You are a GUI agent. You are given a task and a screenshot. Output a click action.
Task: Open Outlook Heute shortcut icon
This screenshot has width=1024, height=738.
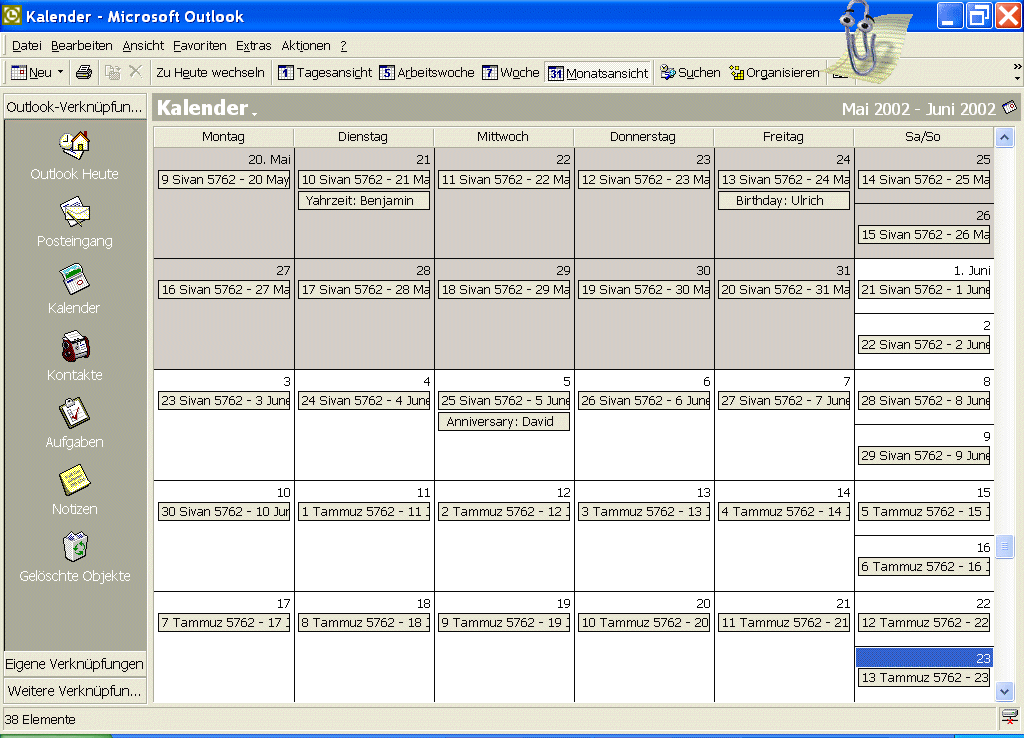(x=74, y=145)
